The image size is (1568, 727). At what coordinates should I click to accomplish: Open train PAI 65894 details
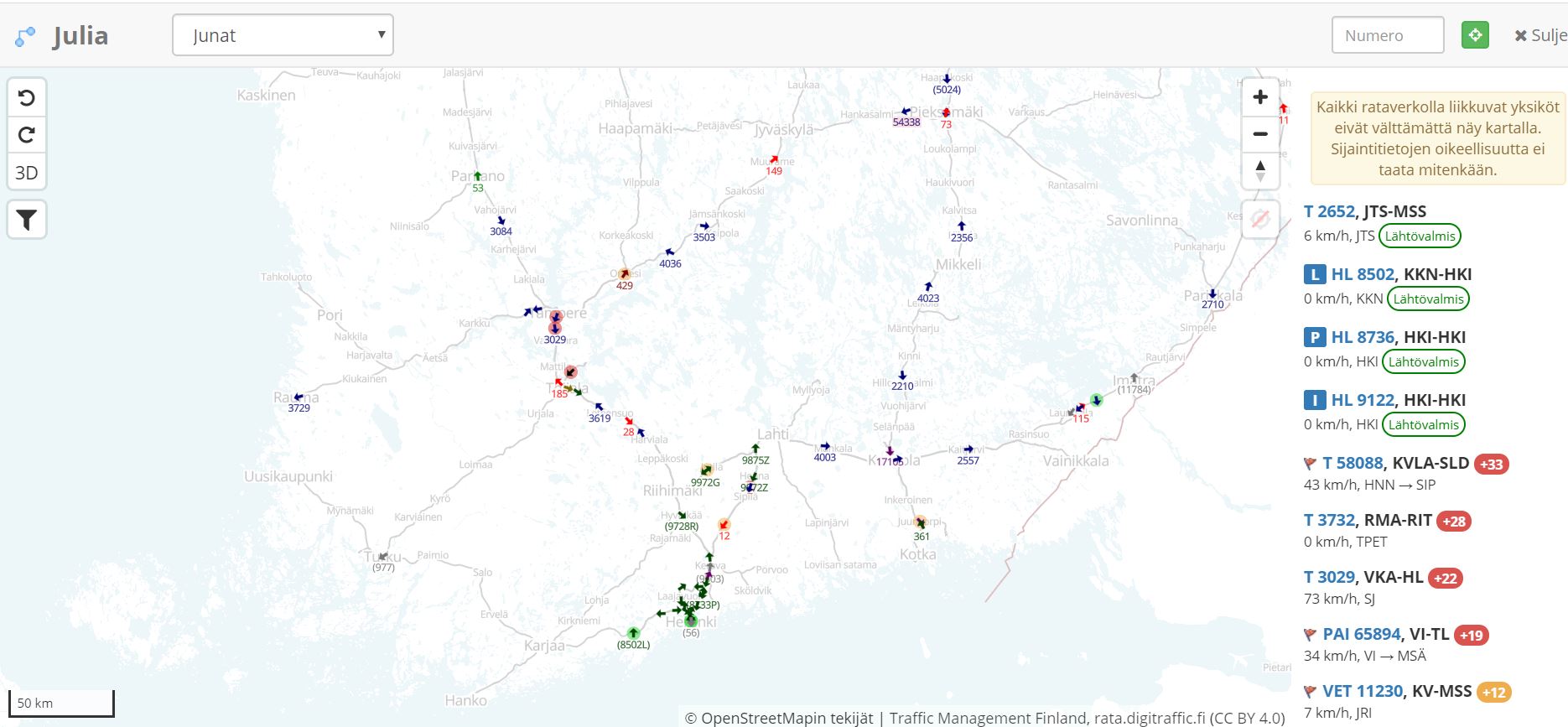point(1362,635)
